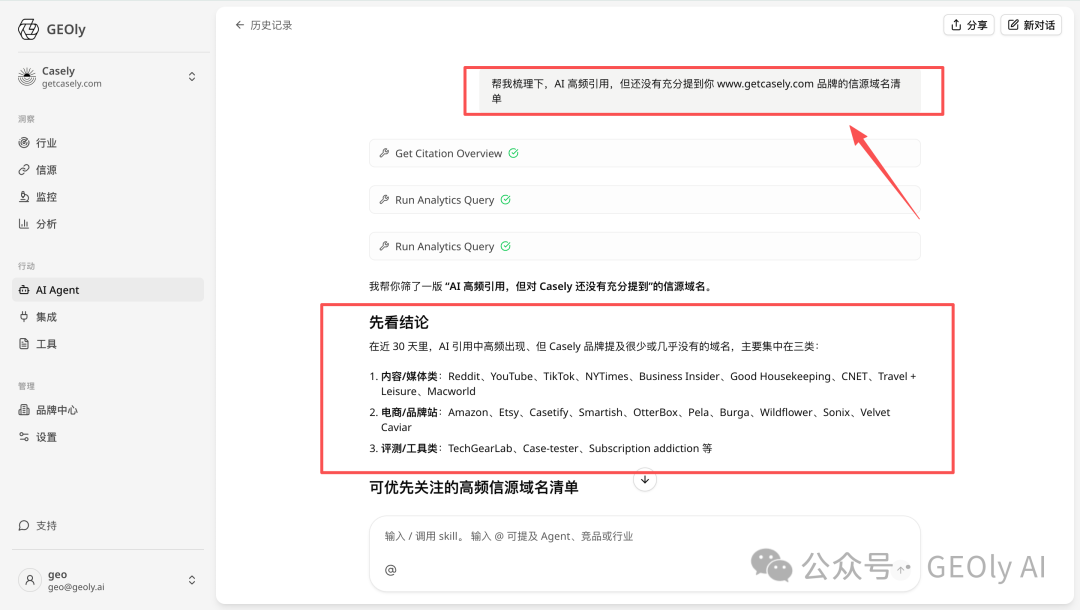
Task: Click the geo user avatar icon
Action: coord(30,580)
